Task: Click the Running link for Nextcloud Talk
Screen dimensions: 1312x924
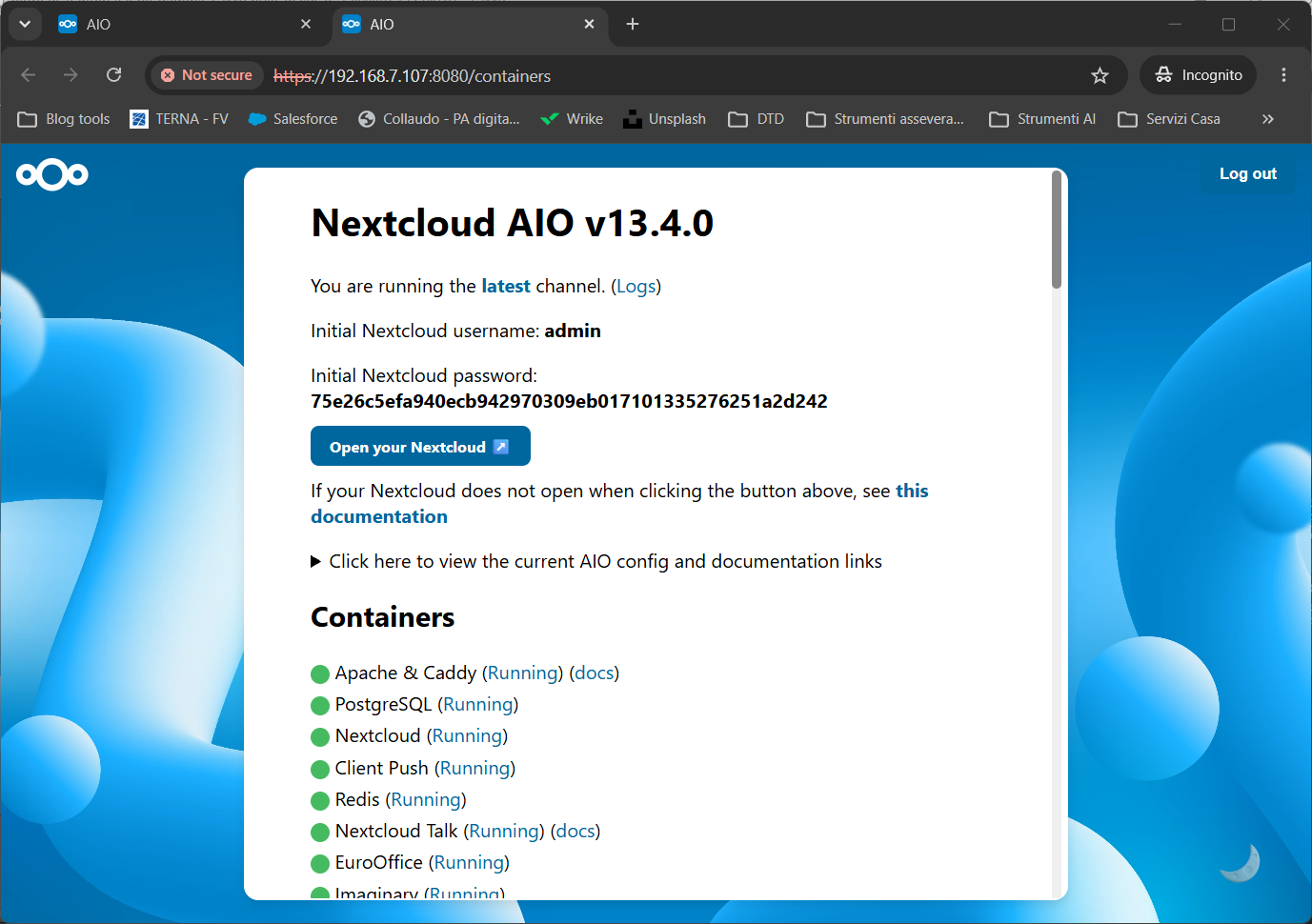Action: pos(504,831)
